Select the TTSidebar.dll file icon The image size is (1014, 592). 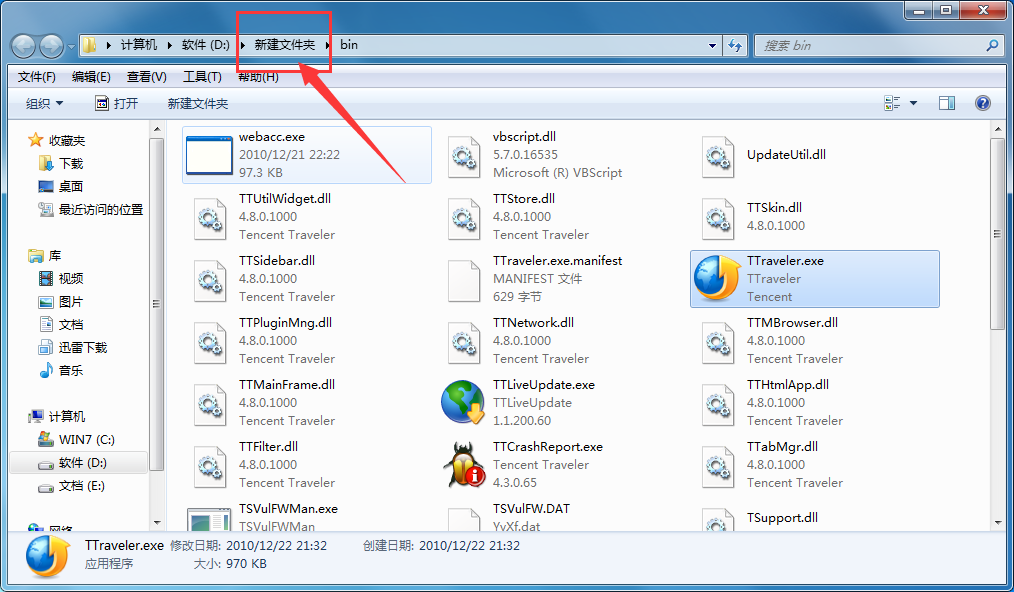point(210,280)
